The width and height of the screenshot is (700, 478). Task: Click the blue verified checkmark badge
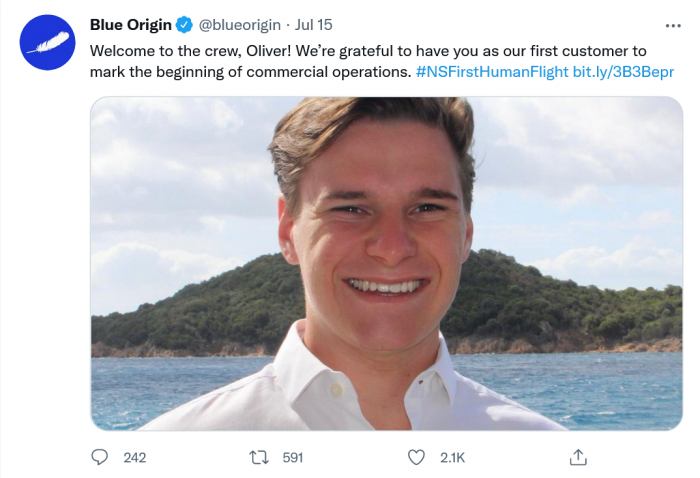coord(185,24)
